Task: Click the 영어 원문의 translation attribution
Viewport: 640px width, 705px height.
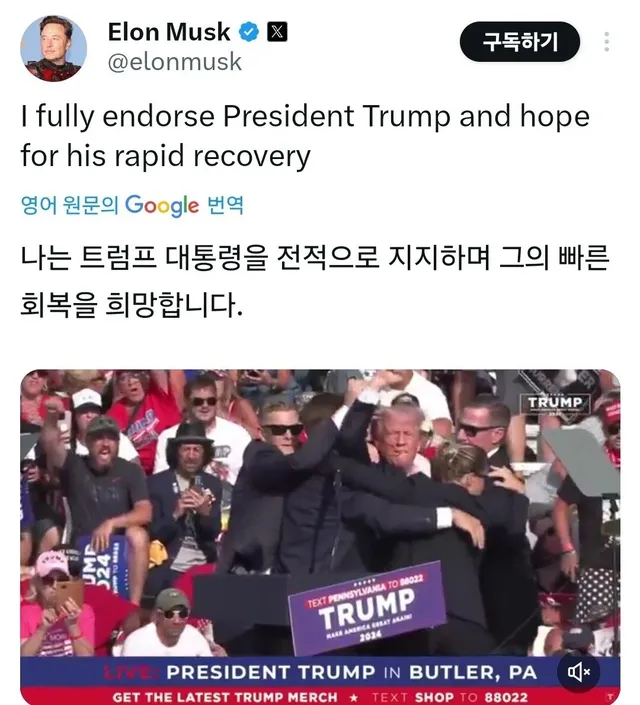Action: (70, 205)
